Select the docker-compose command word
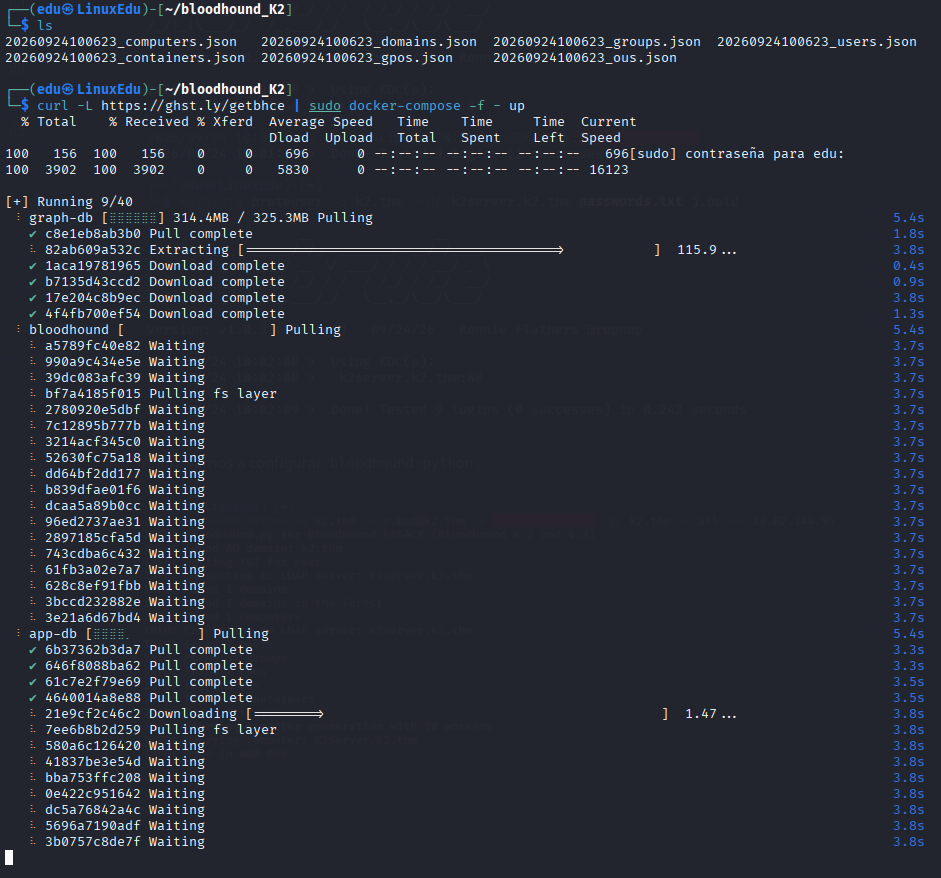The height and width of the screenshot is (878, 941). coord(404,106)
